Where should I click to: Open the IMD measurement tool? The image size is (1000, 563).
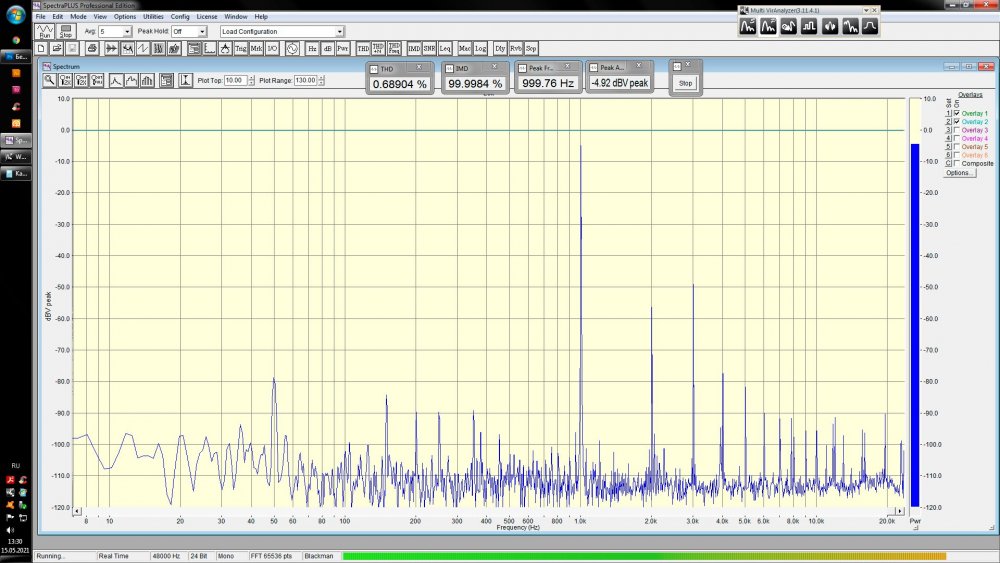[x=413, y=48]
